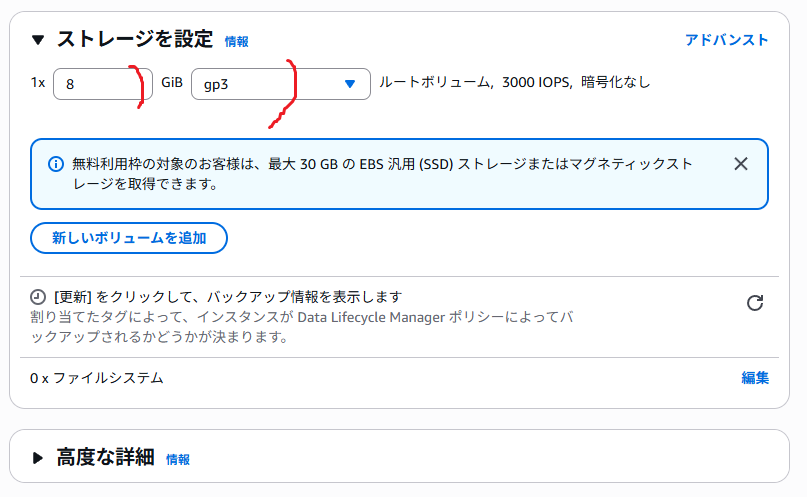Screen dimensions: 807x497
Task: Open 編集 for the file systems
Action: coord(755,378)
